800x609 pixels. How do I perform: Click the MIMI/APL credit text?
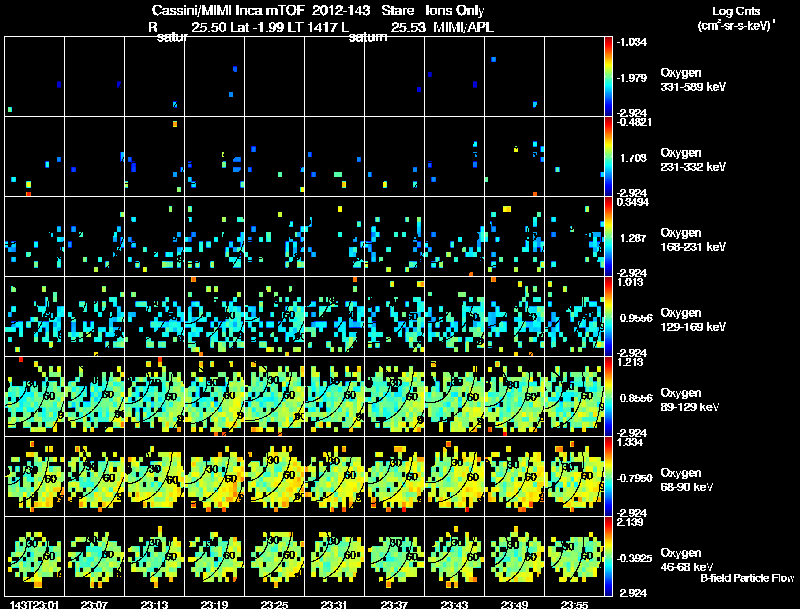click(463, 28)
